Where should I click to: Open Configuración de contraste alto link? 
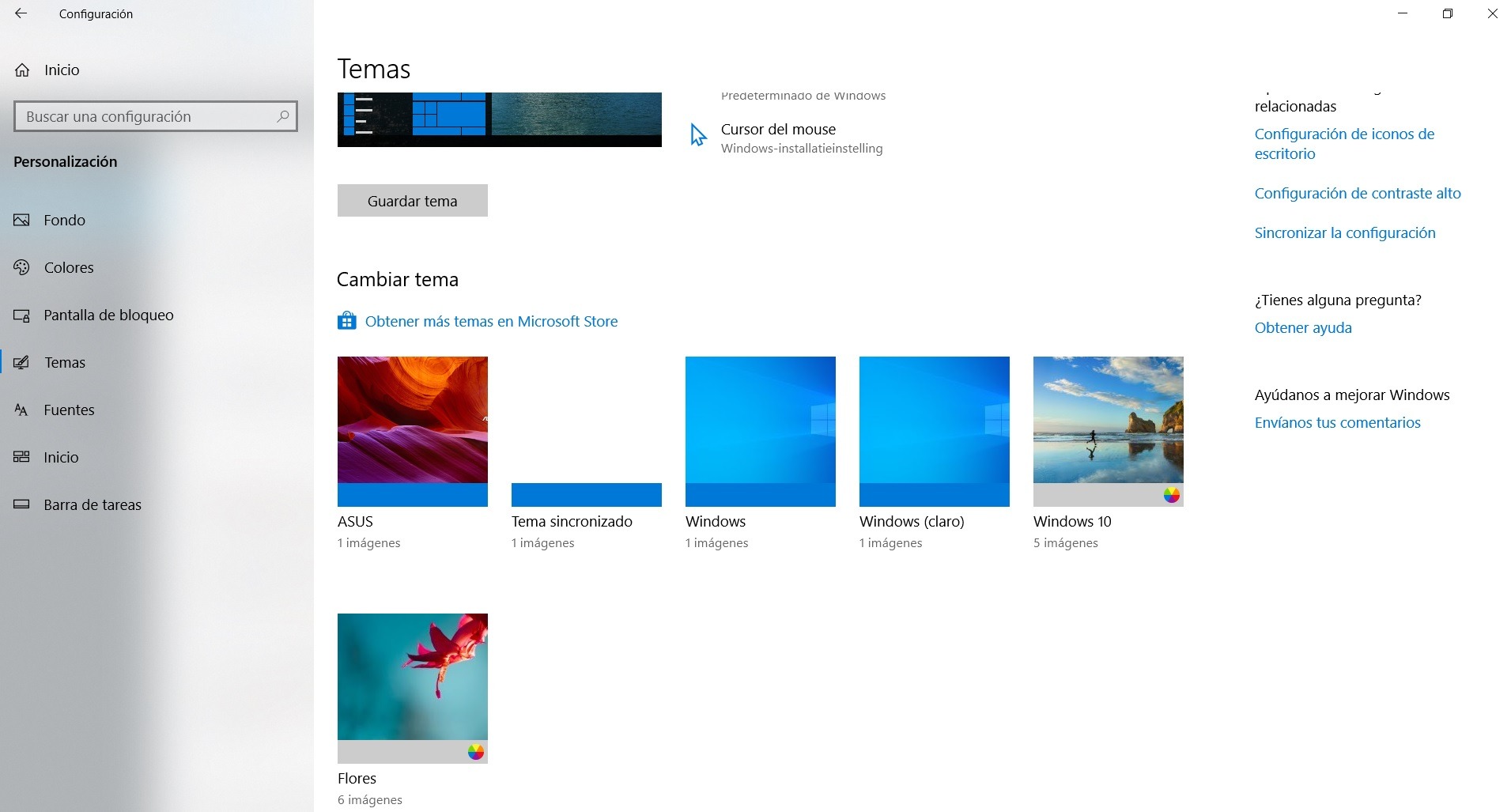[1357, 194]
